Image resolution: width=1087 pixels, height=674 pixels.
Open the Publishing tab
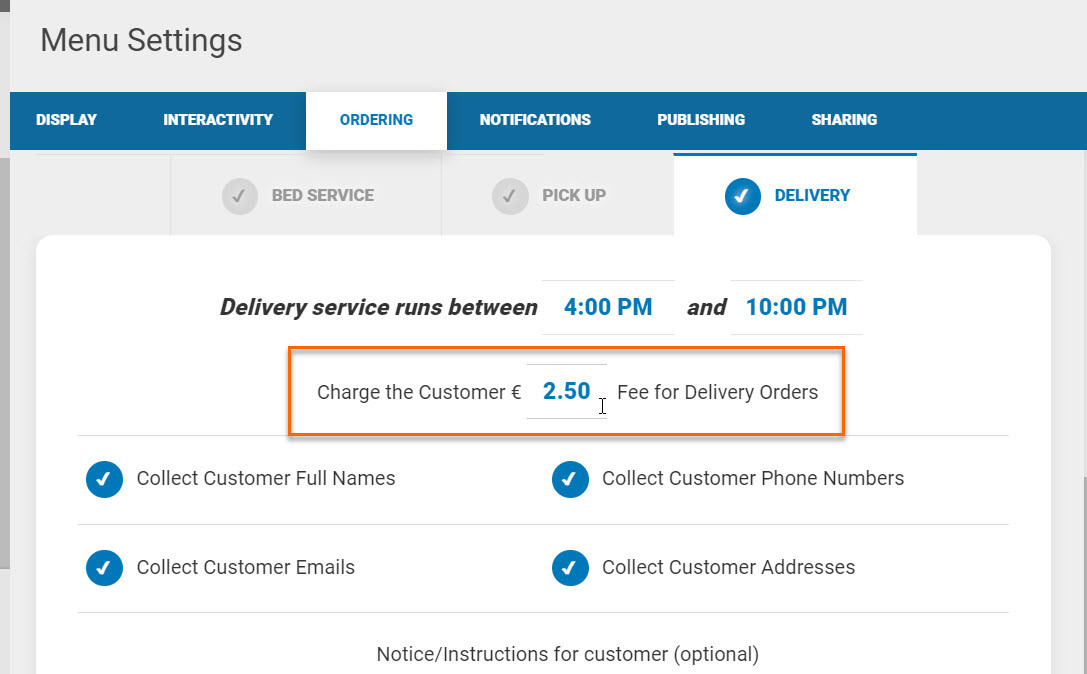[701, 120]
